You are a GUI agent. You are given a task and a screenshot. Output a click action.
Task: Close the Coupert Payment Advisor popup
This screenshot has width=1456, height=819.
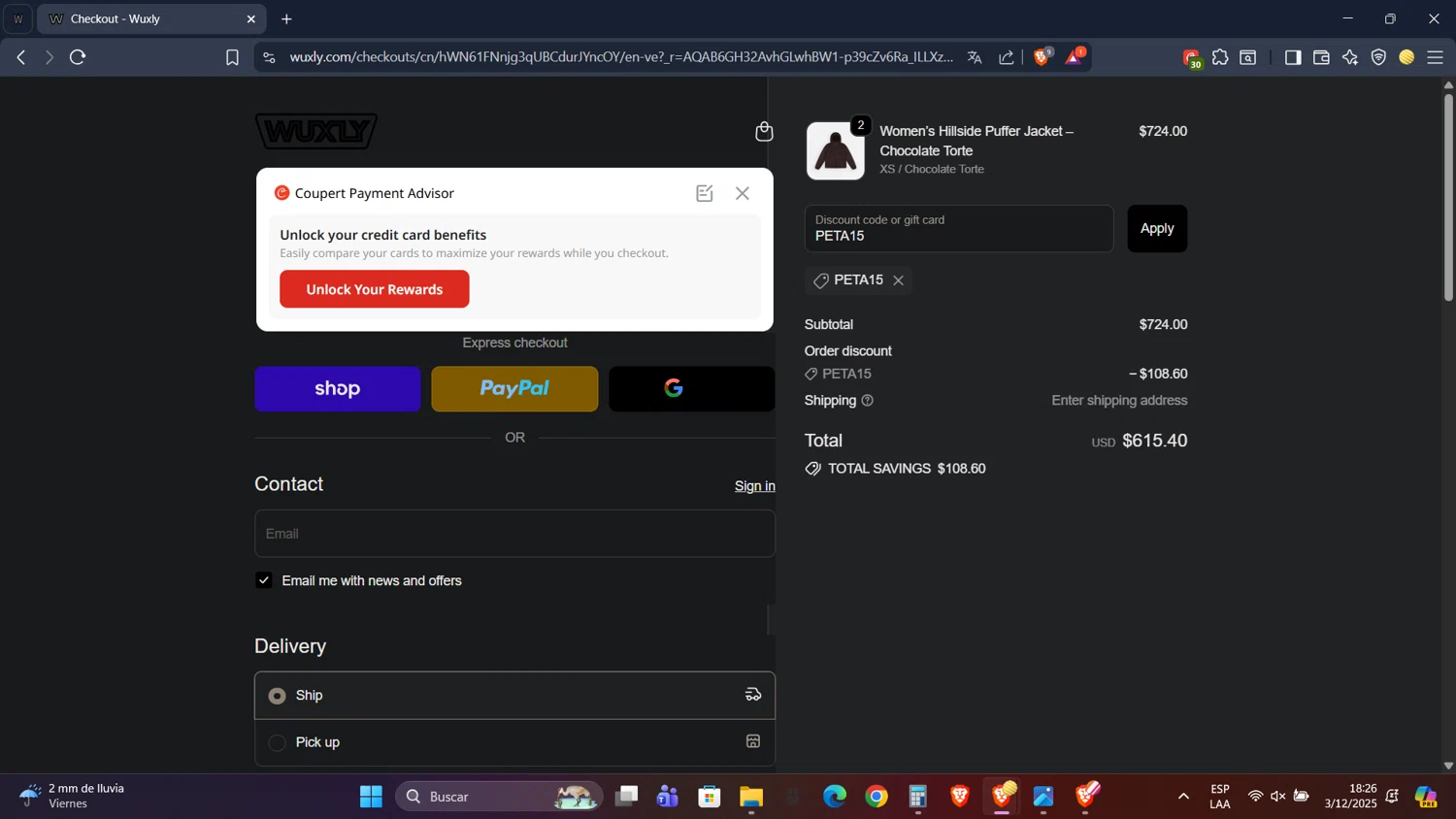tap(743, 193)
